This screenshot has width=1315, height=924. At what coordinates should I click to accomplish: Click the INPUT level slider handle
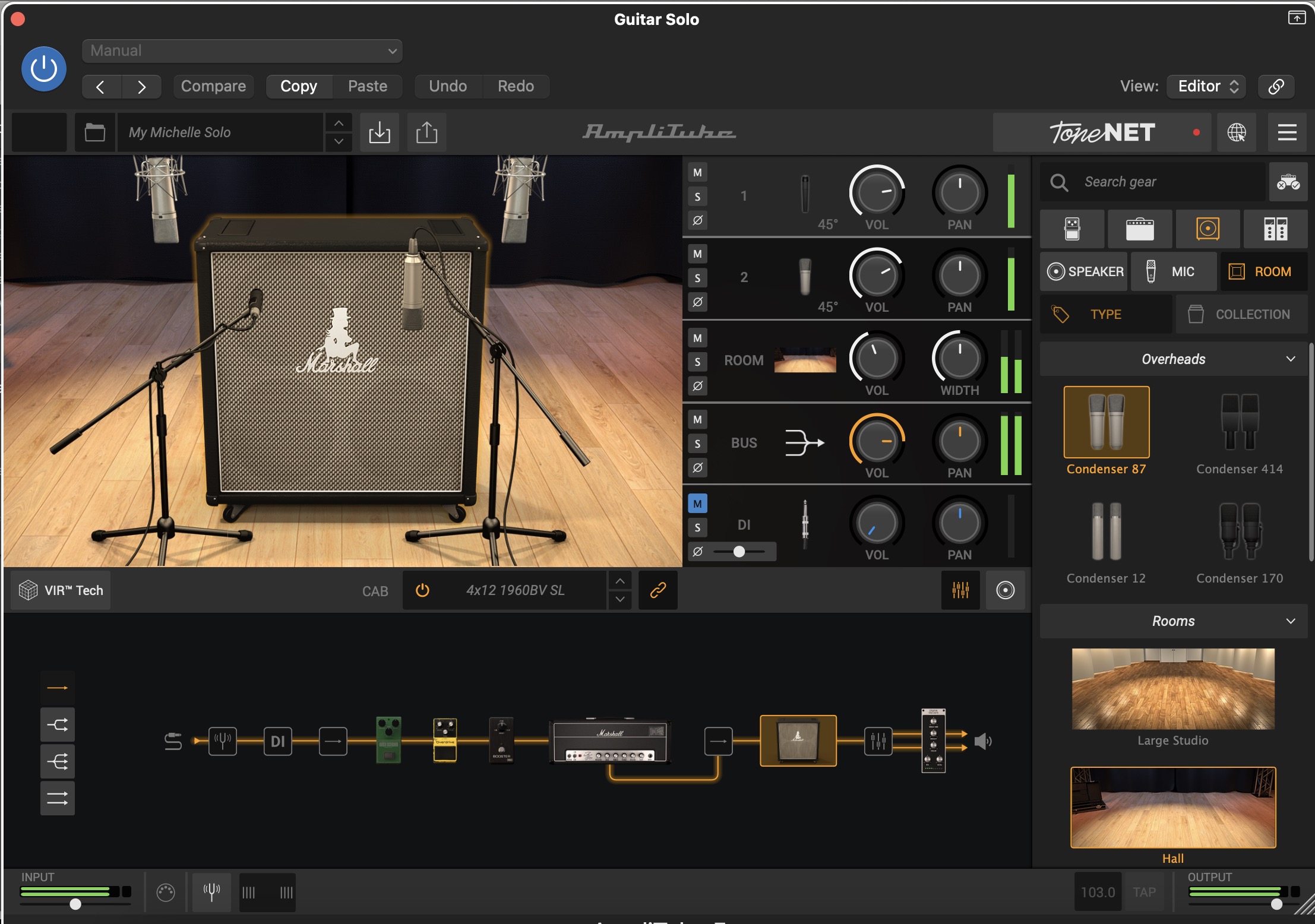point(75,904)
